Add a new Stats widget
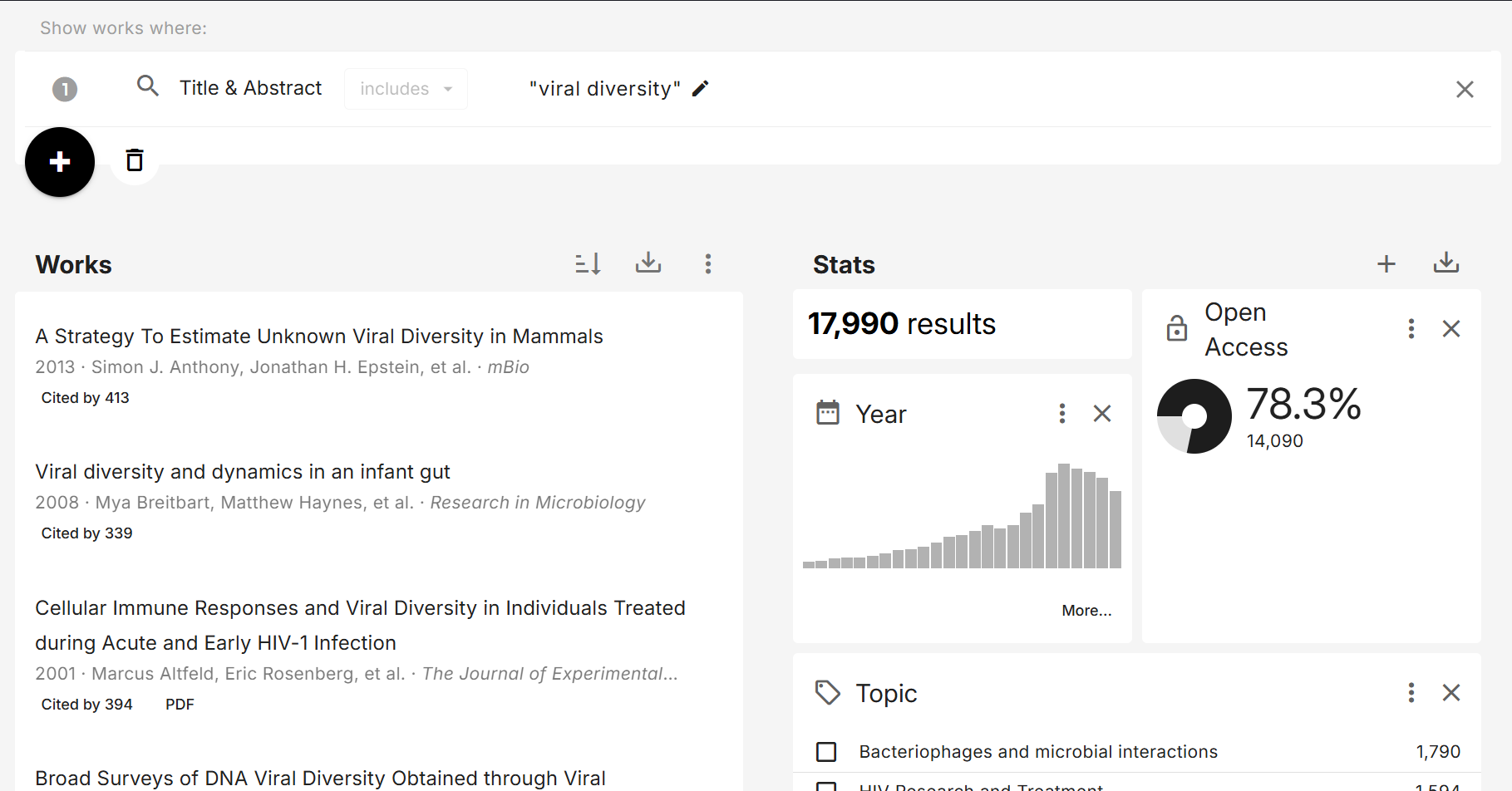The height and width of the screenshot is (791, 1512). (1386, 264)
